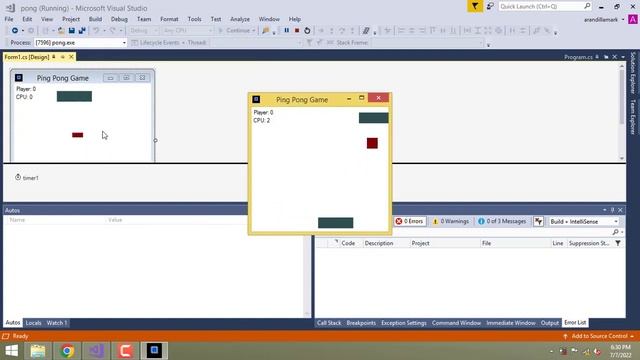This screenshot has width=640, height=360.
Task: Open the Debug menu
Action: coord(119,19)
